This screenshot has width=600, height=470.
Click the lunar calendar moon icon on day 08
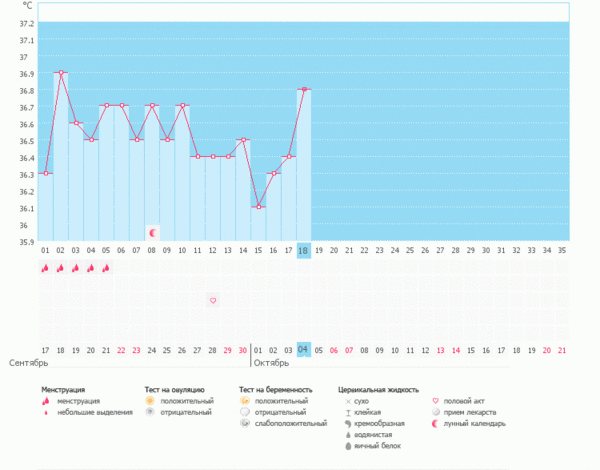tap(152, 232)
